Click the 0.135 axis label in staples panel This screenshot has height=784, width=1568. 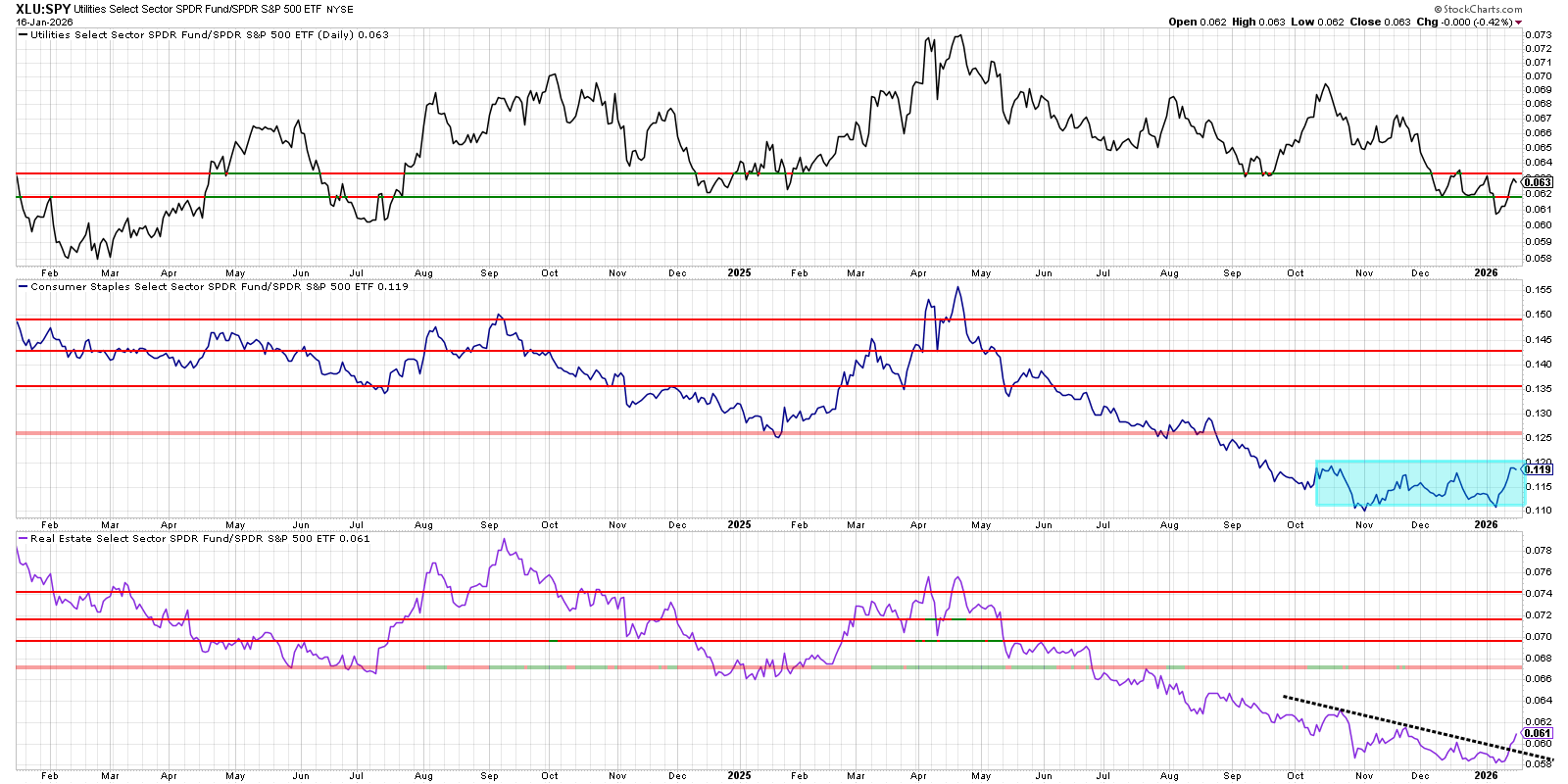pos(1539,388)
